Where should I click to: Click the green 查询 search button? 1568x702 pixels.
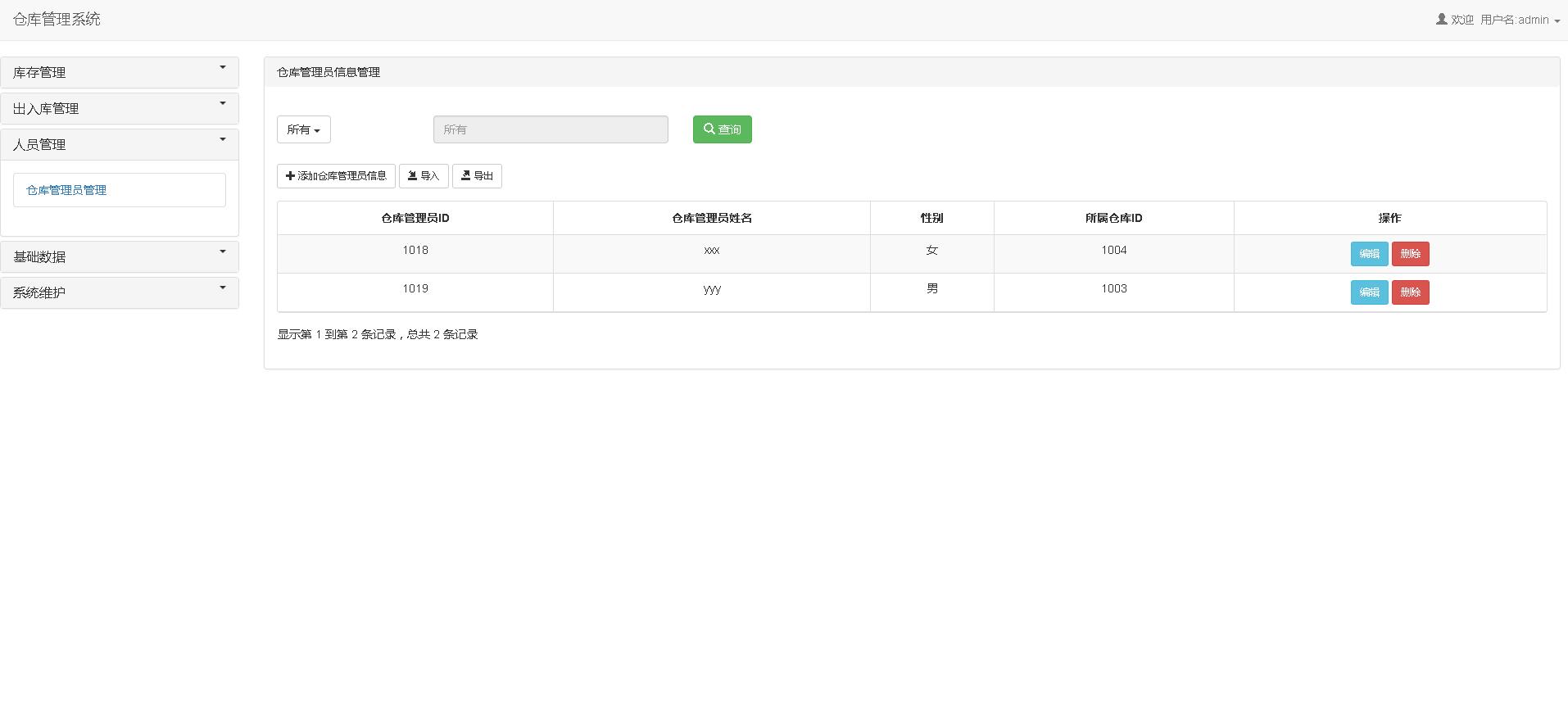722,129
